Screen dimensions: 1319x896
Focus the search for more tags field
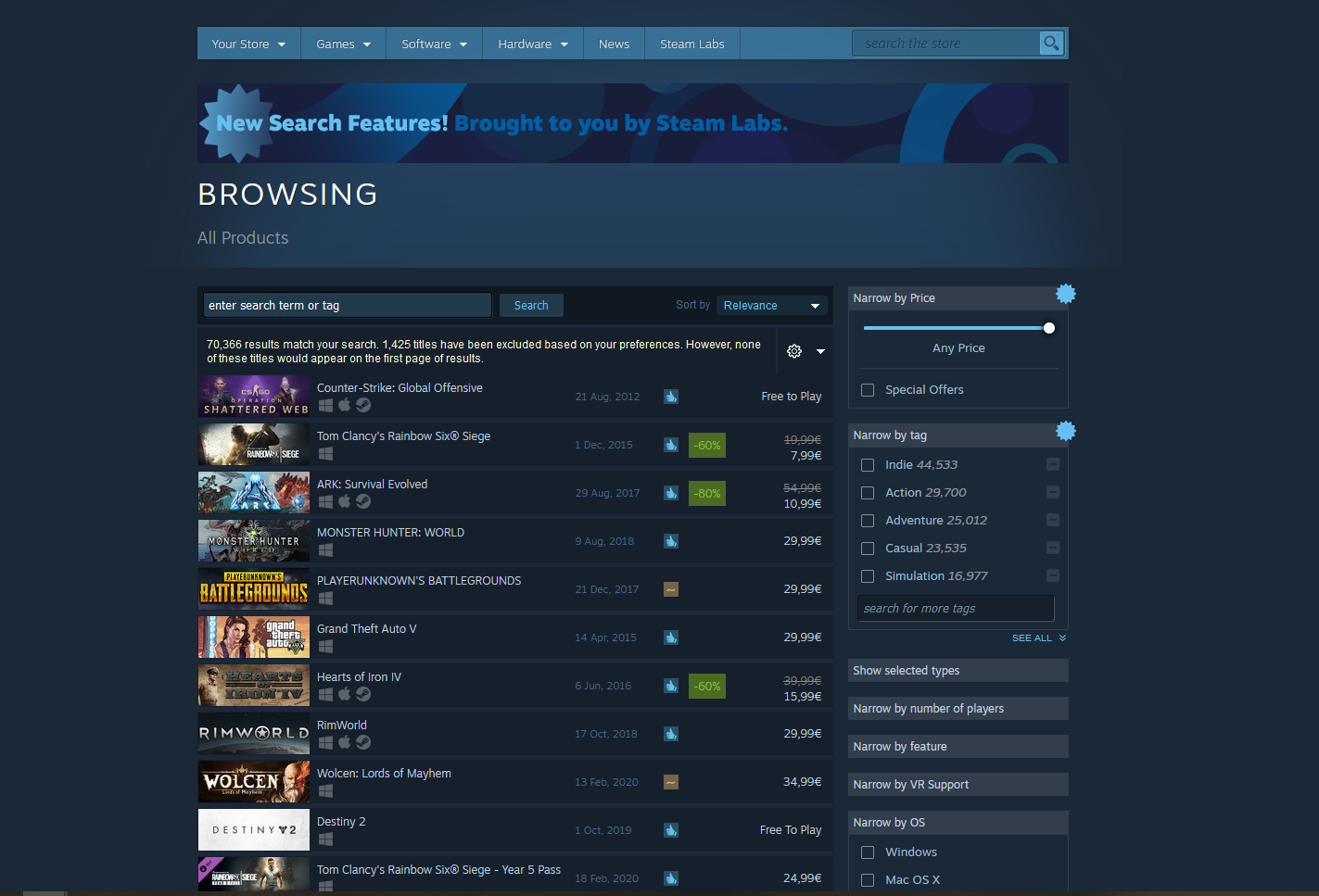[956, 609]
